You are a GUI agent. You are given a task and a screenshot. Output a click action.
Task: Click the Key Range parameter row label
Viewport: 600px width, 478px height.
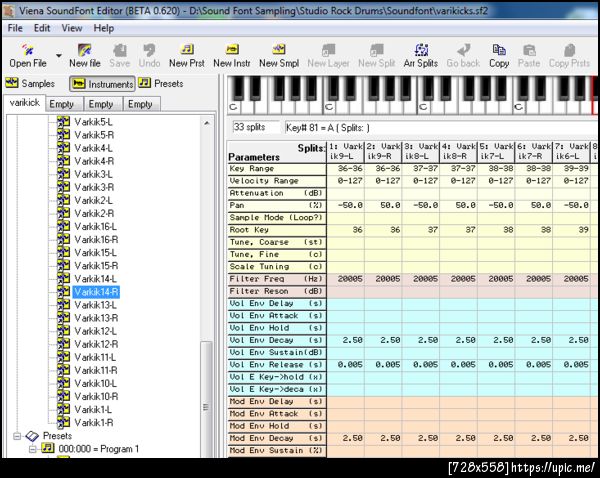coord(277,169)
